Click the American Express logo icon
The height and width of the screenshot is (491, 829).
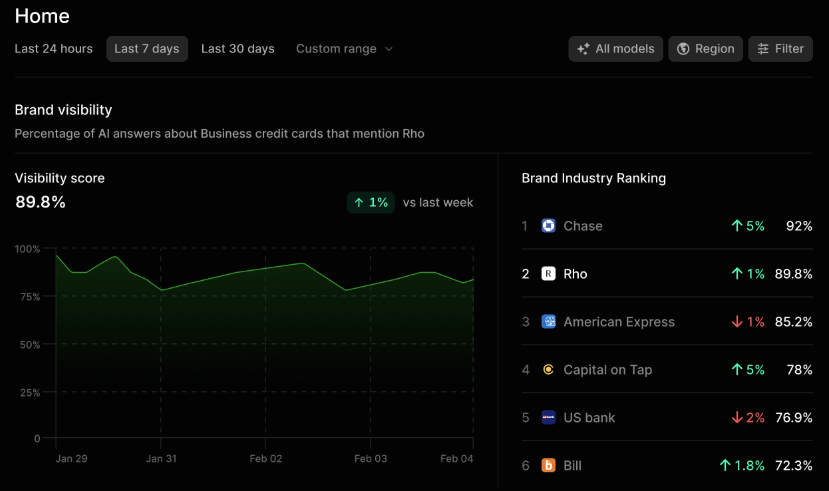tap(548, 321)
